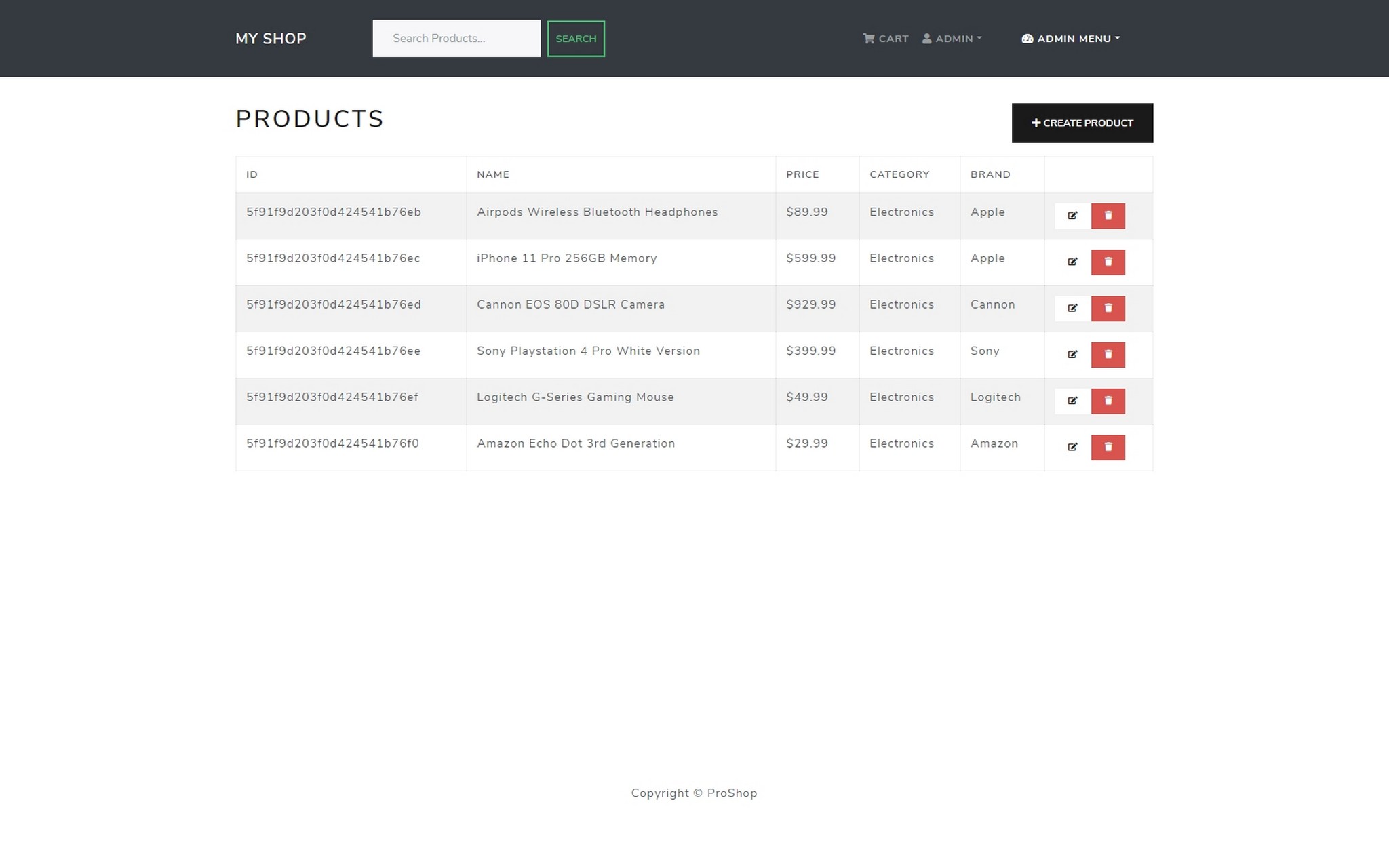Delete the Airpods Wireless Bluetooth Headphones product

point(1108,216)
